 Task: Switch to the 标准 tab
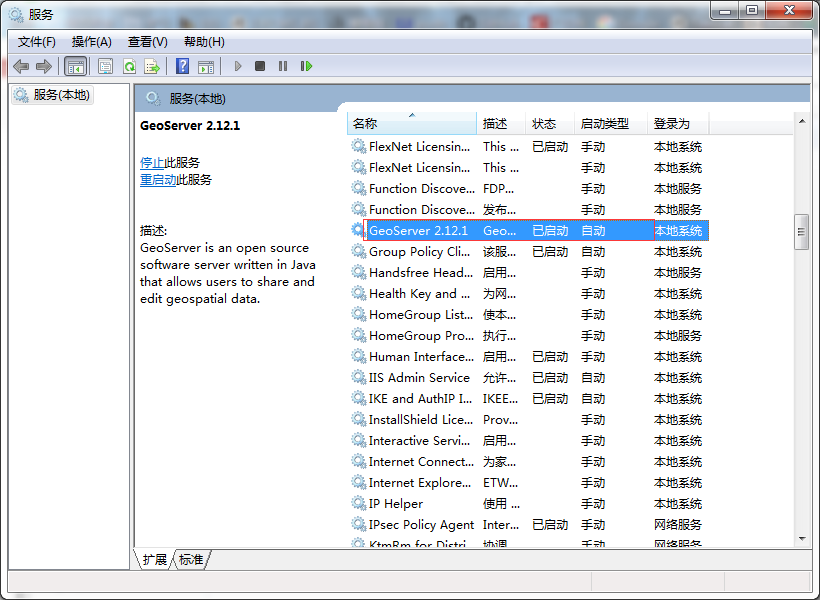pyautogui.click(x=191, y=560)
